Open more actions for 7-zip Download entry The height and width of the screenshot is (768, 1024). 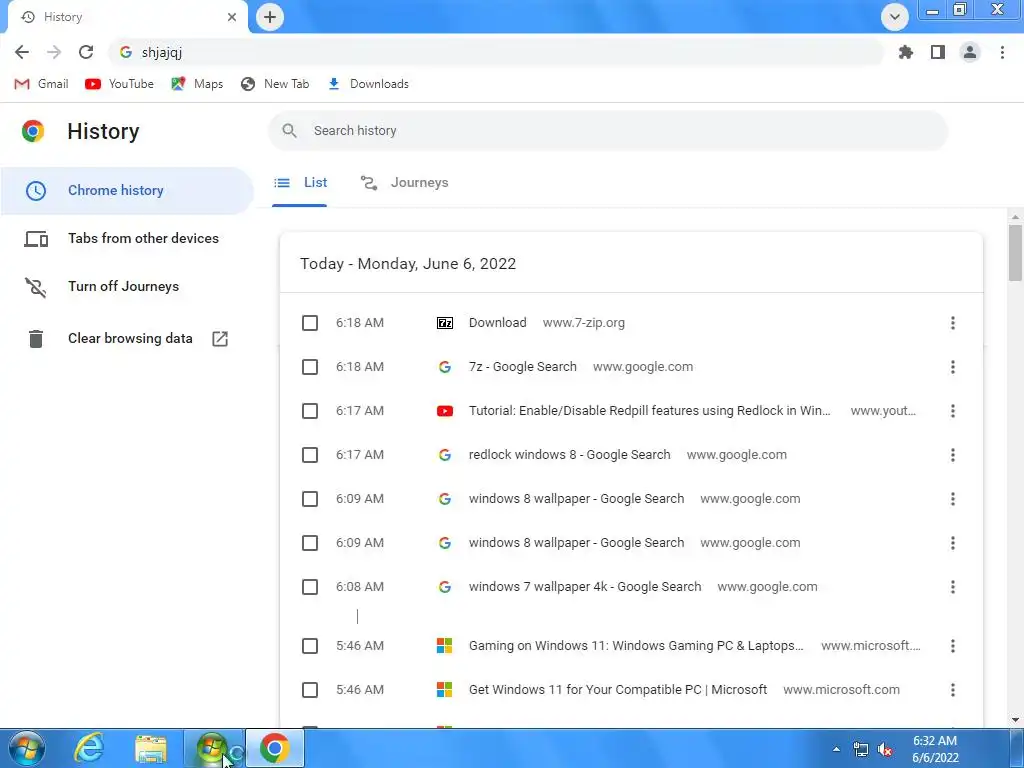tap(953, 323)
